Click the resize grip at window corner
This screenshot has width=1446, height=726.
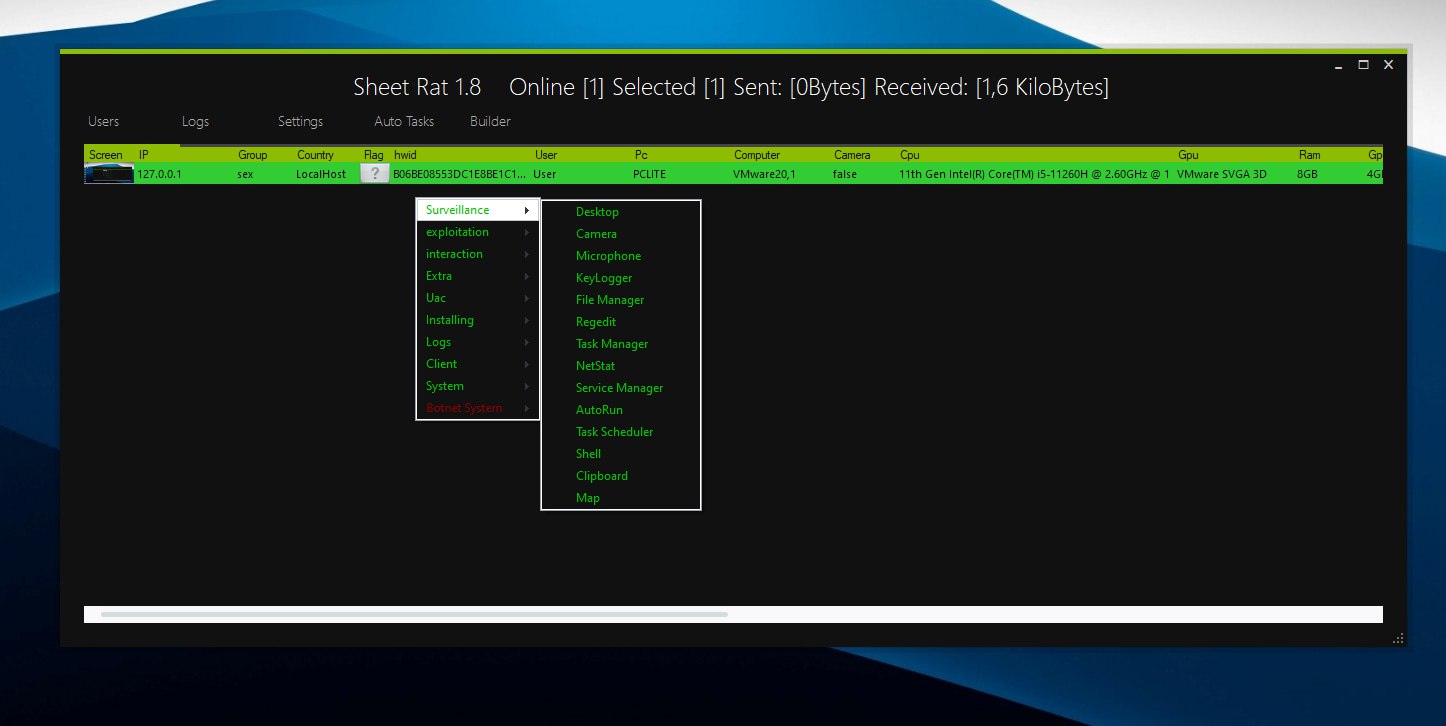tap(1397, 638)
